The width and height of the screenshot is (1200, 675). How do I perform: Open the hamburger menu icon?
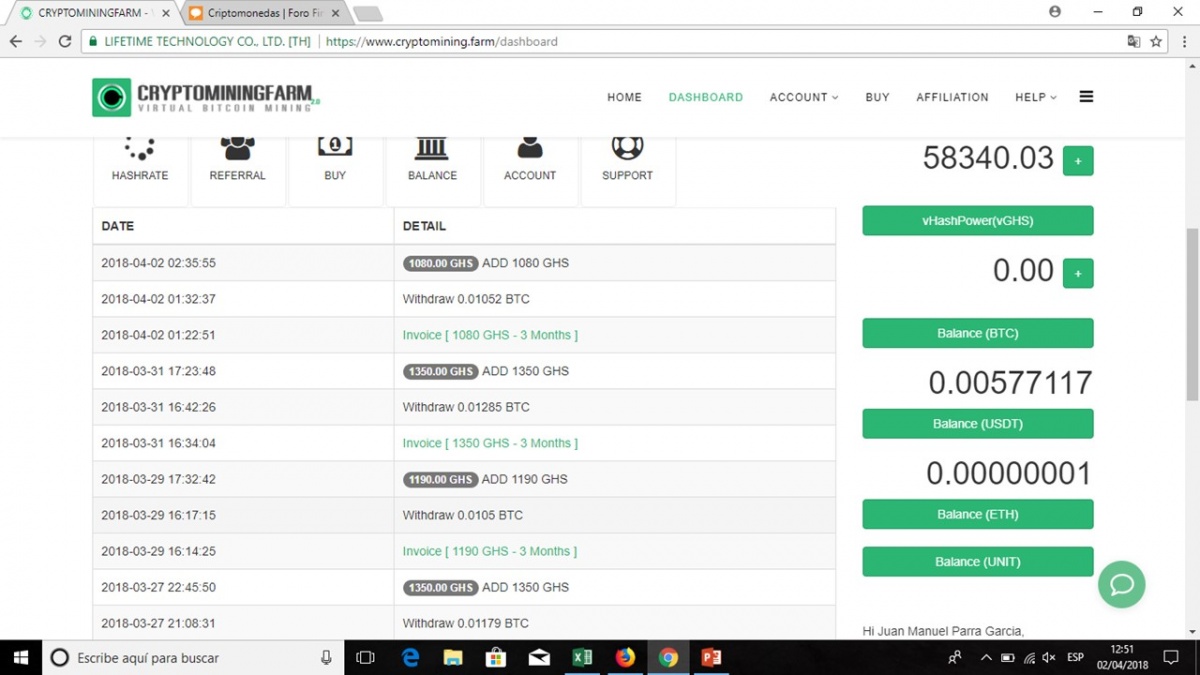point(1086,97)
